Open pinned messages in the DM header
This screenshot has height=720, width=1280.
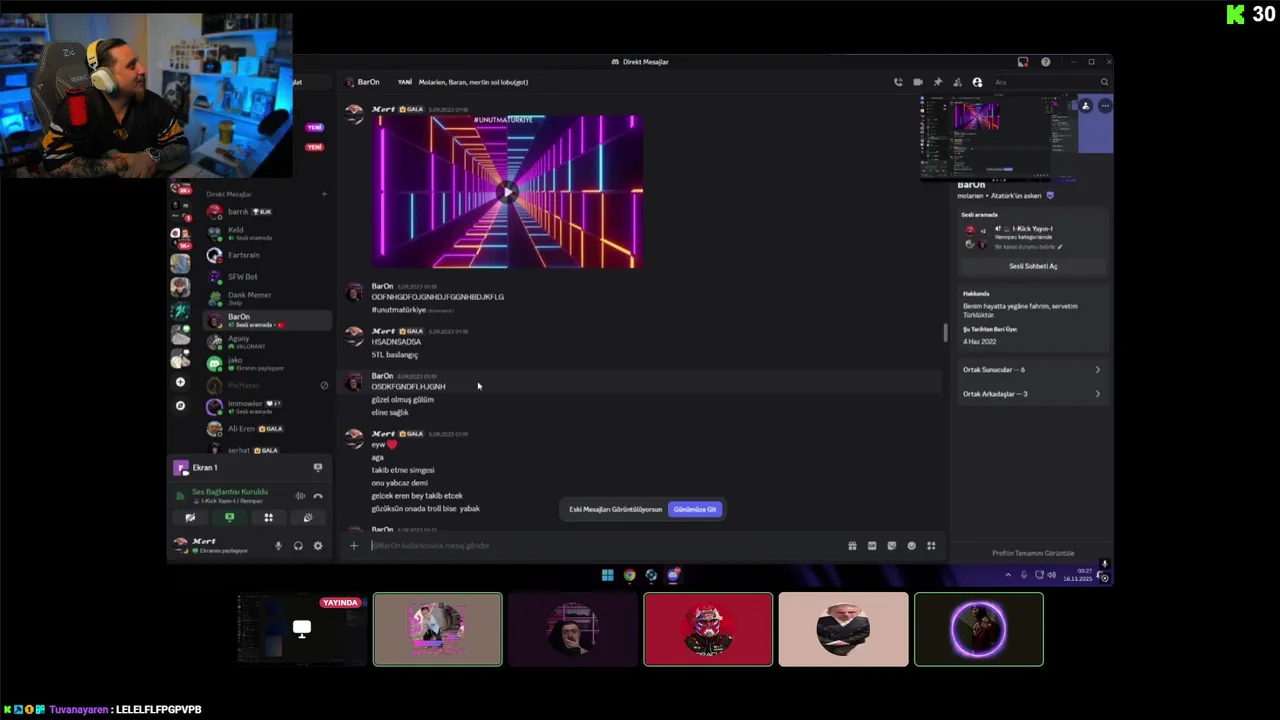(x=938, y=82)
